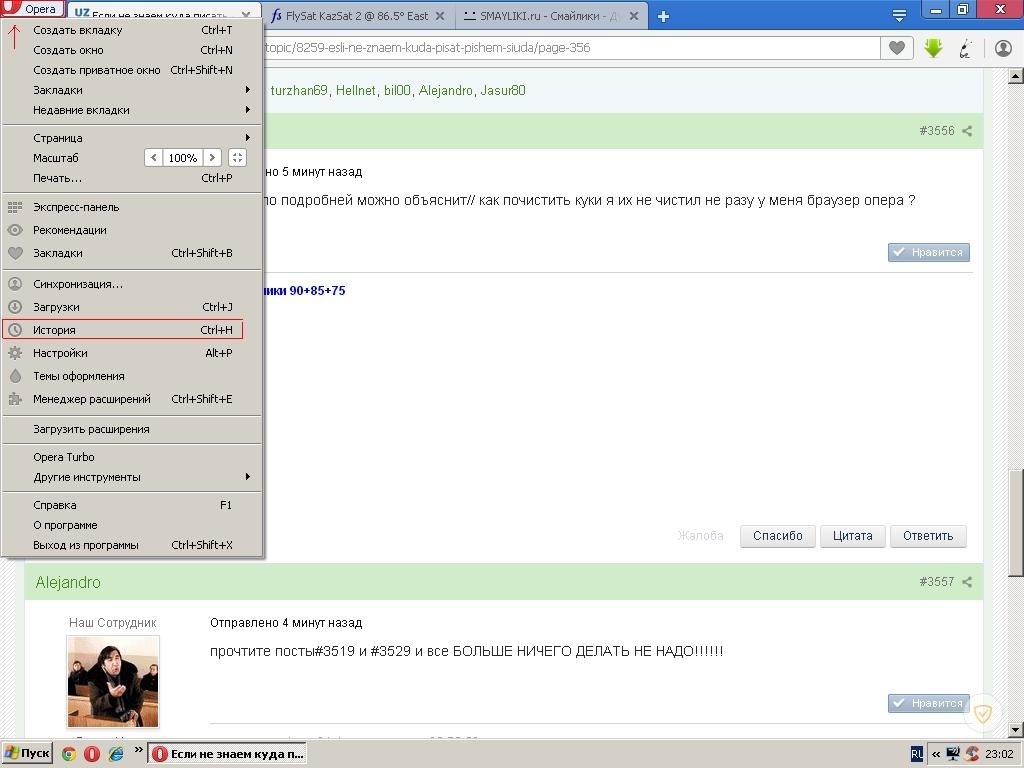
Task: Open the turzhan69 user link
Action: point(299,91)
